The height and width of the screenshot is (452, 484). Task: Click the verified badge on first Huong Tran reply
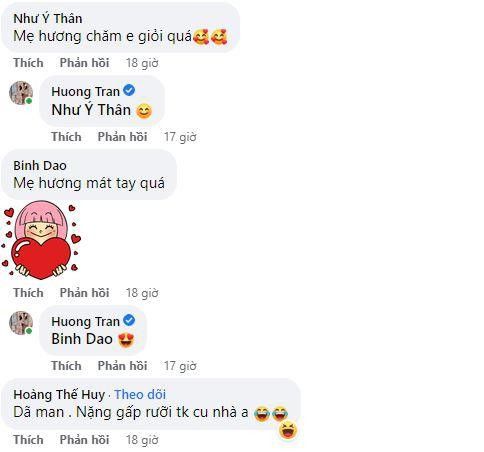click(x=129, y=90)
